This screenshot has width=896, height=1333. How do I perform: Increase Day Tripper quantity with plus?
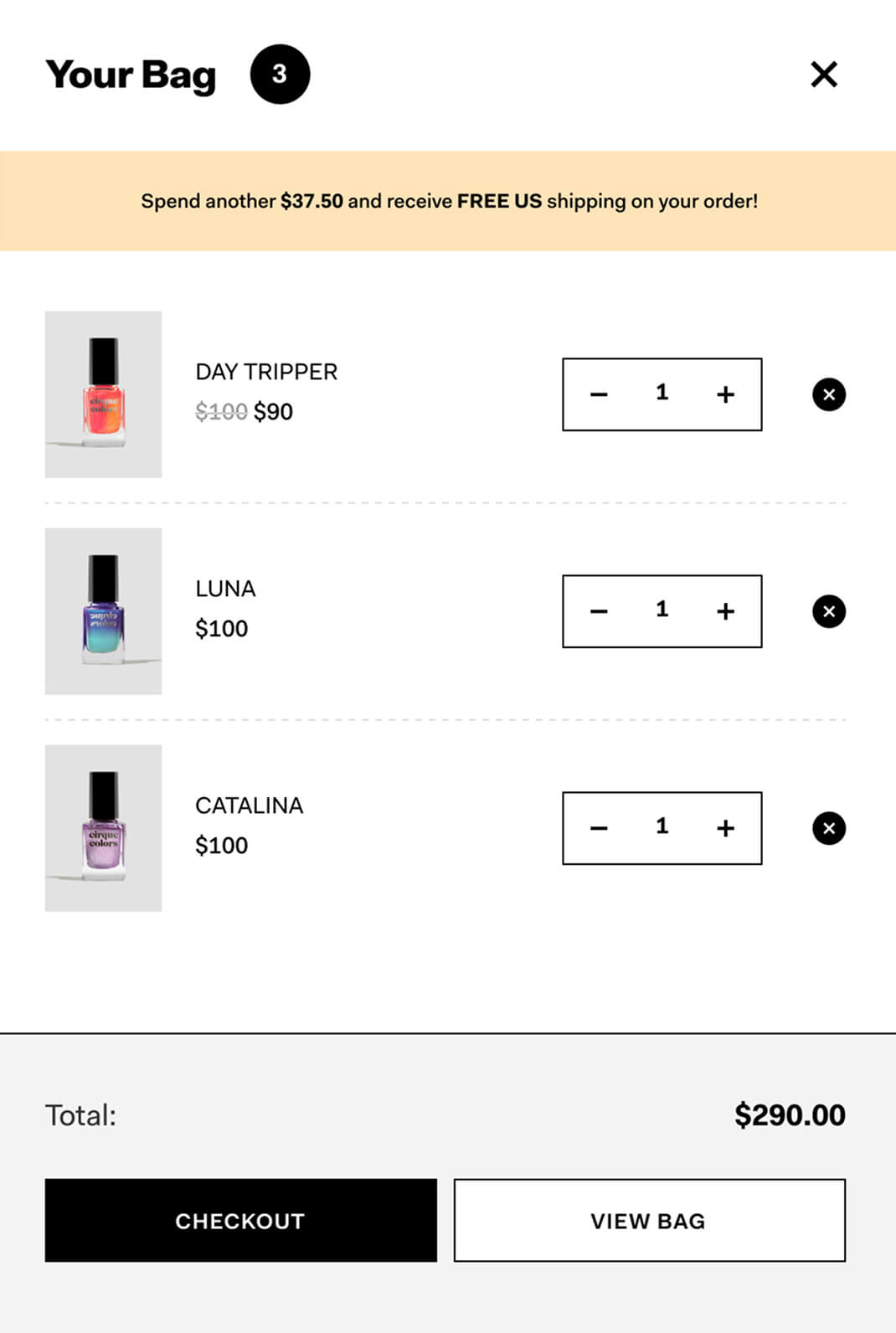point(725,394)
